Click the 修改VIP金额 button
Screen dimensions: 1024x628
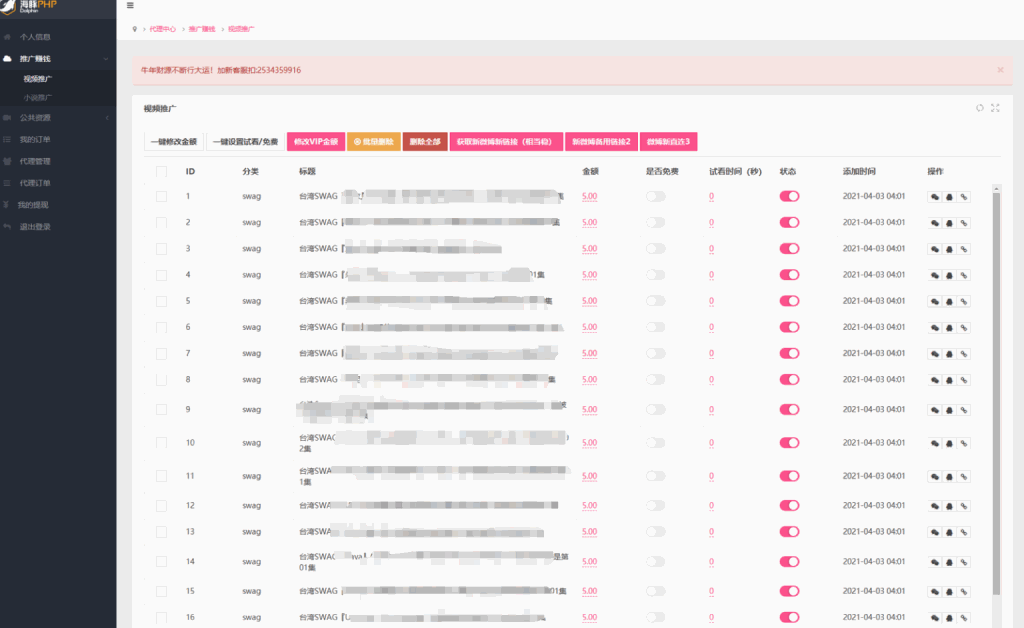pyautogui.click(x=315, y=142)
